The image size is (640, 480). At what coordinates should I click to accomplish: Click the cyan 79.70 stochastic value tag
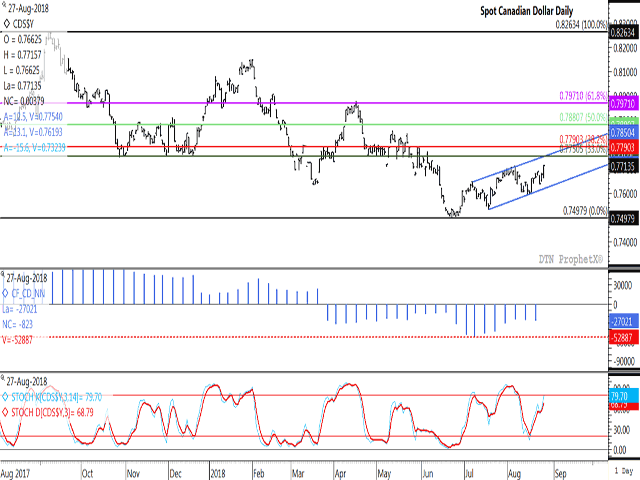click(x=624, y=396)
